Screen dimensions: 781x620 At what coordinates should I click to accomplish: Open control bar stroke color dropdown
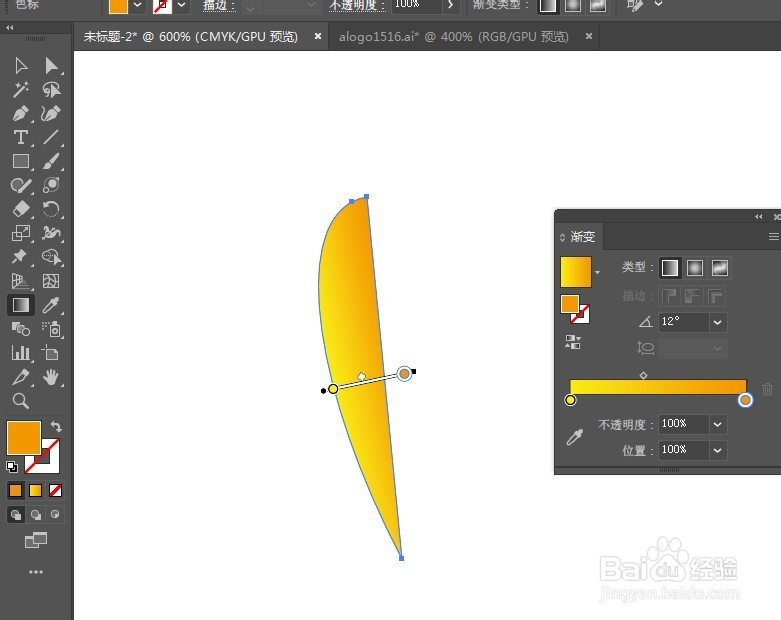tap(182, 5)
